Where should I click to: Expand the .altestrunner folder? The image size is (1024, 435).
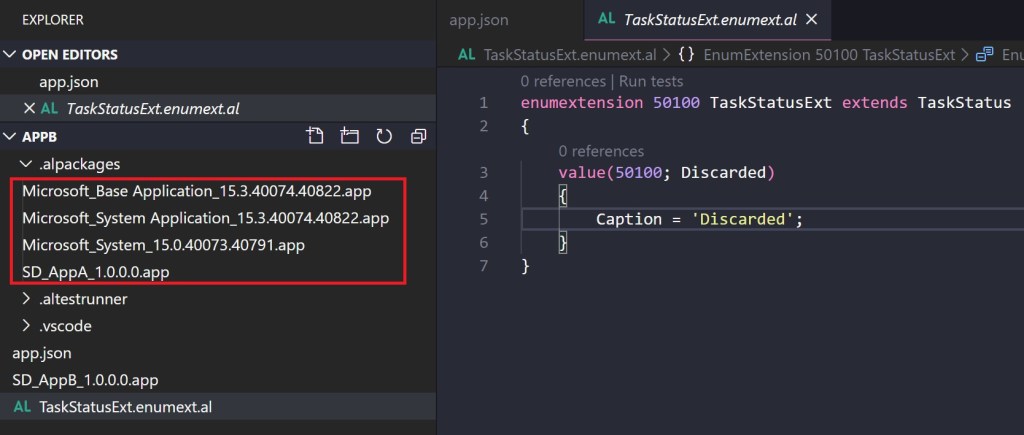tap(27, 298)
